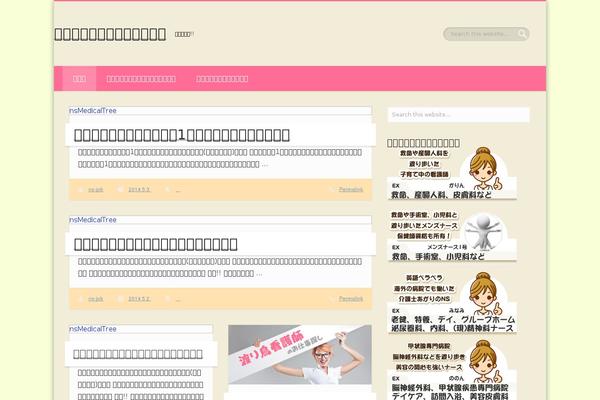Open the ののん nurse banner in sidebar

[452, 370]
